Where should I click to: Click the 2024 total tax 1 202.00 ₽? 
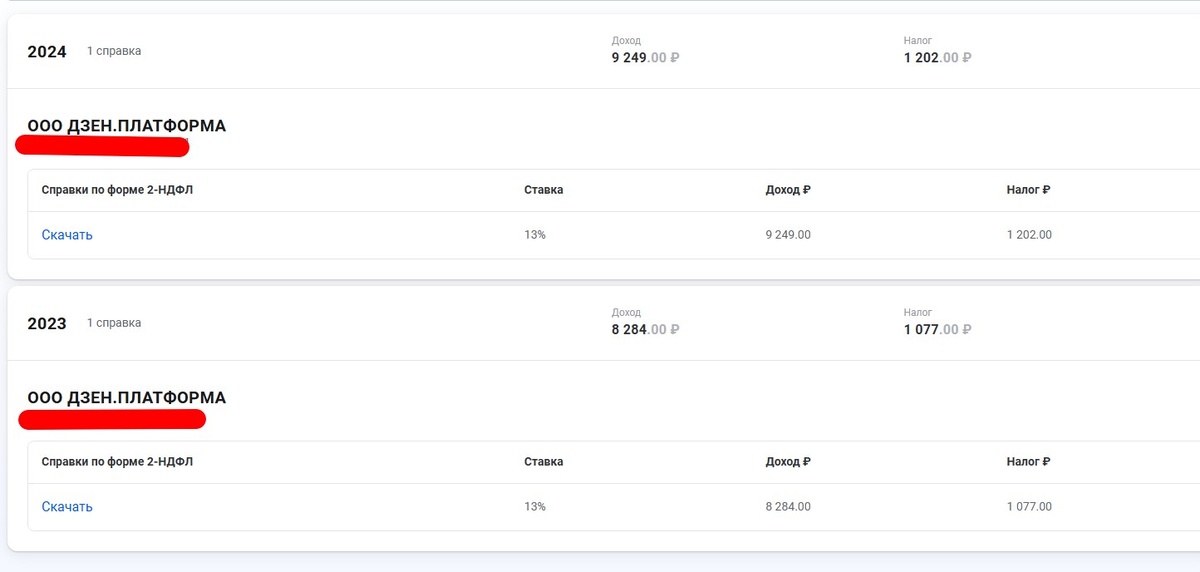[937, 58]
